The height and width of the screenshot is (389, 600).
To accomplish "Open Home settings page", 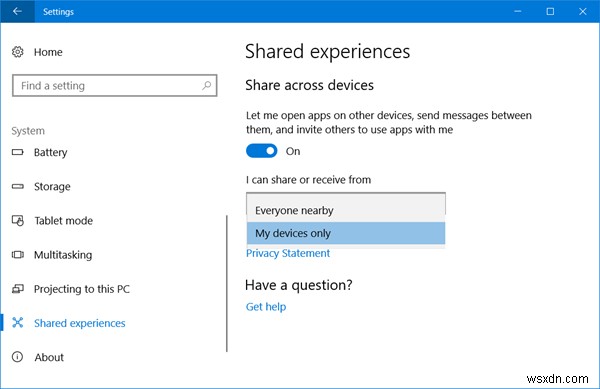I will 48,52.
